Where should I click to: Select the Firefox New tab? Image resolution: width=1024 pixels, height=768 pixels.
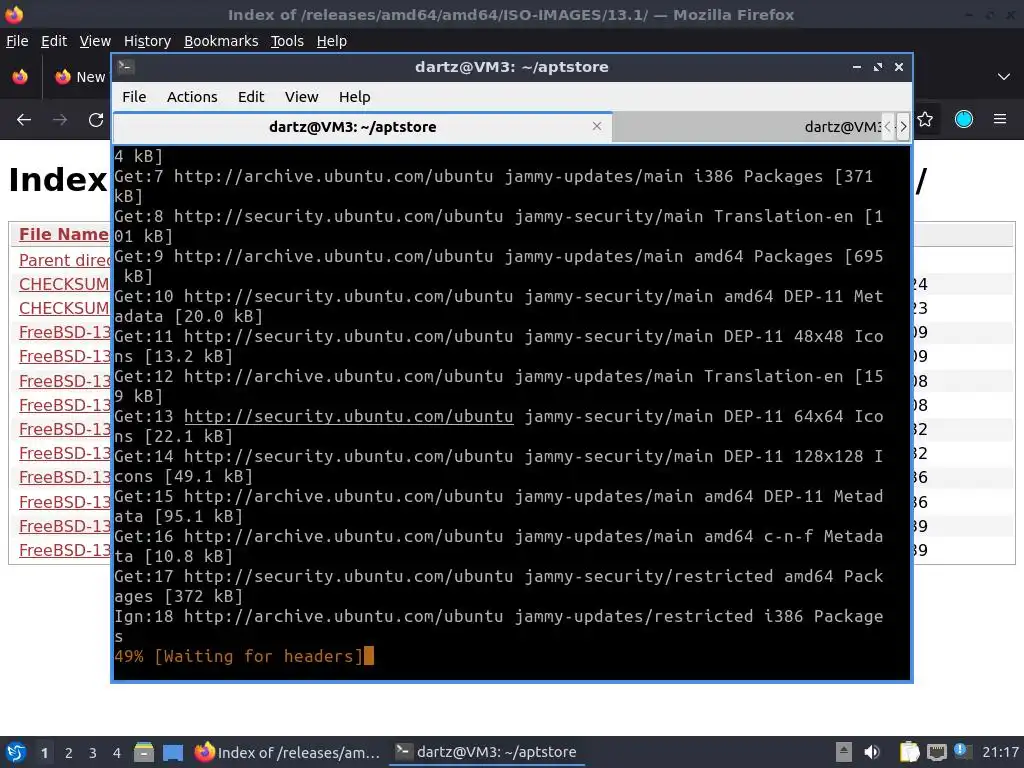(78, 77)
